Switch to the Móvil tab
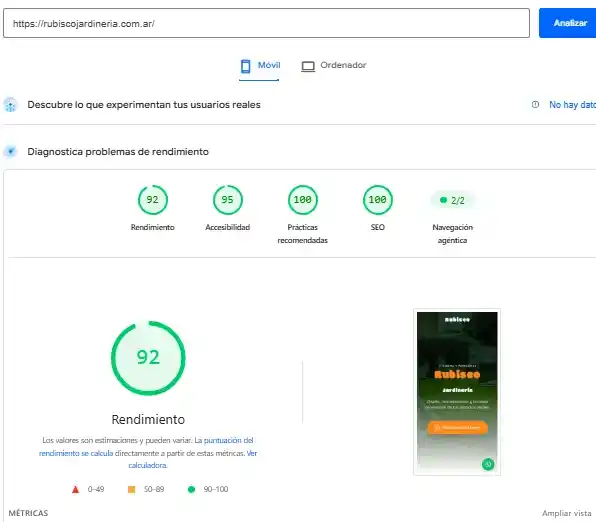This screenshot has width=596, height=522. click(260, 66)
